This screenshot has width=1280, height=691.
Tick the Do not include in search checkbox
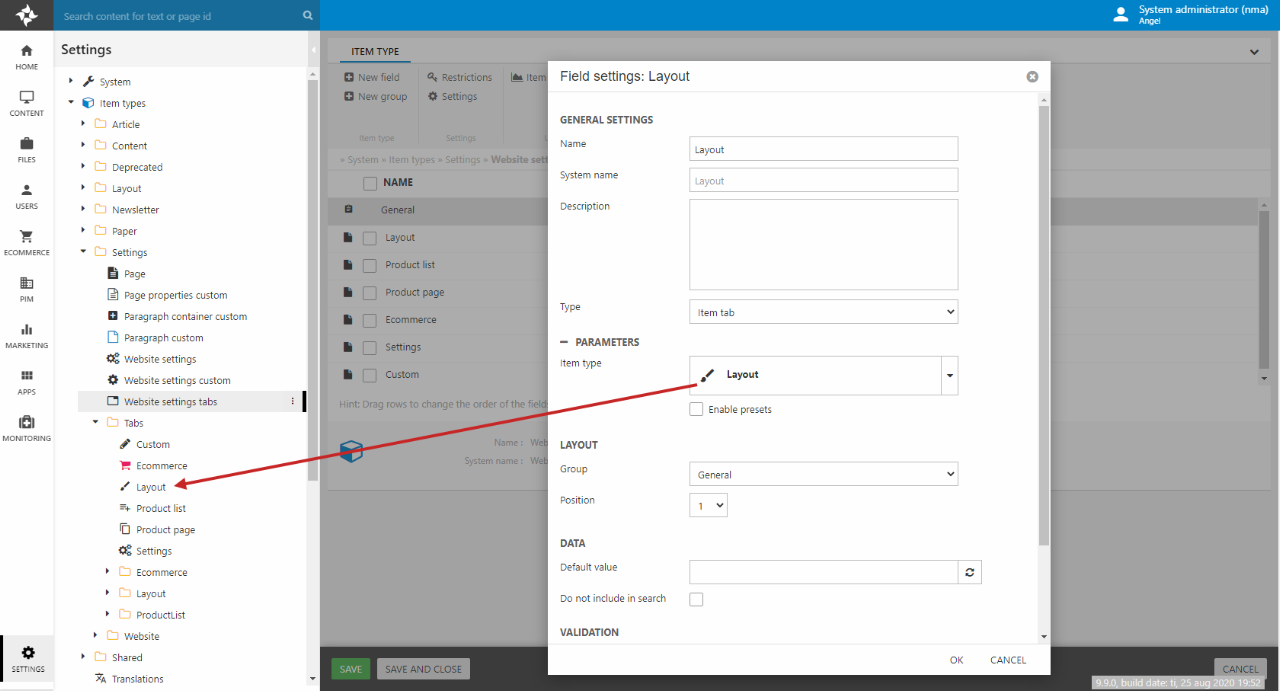(696, 599)
